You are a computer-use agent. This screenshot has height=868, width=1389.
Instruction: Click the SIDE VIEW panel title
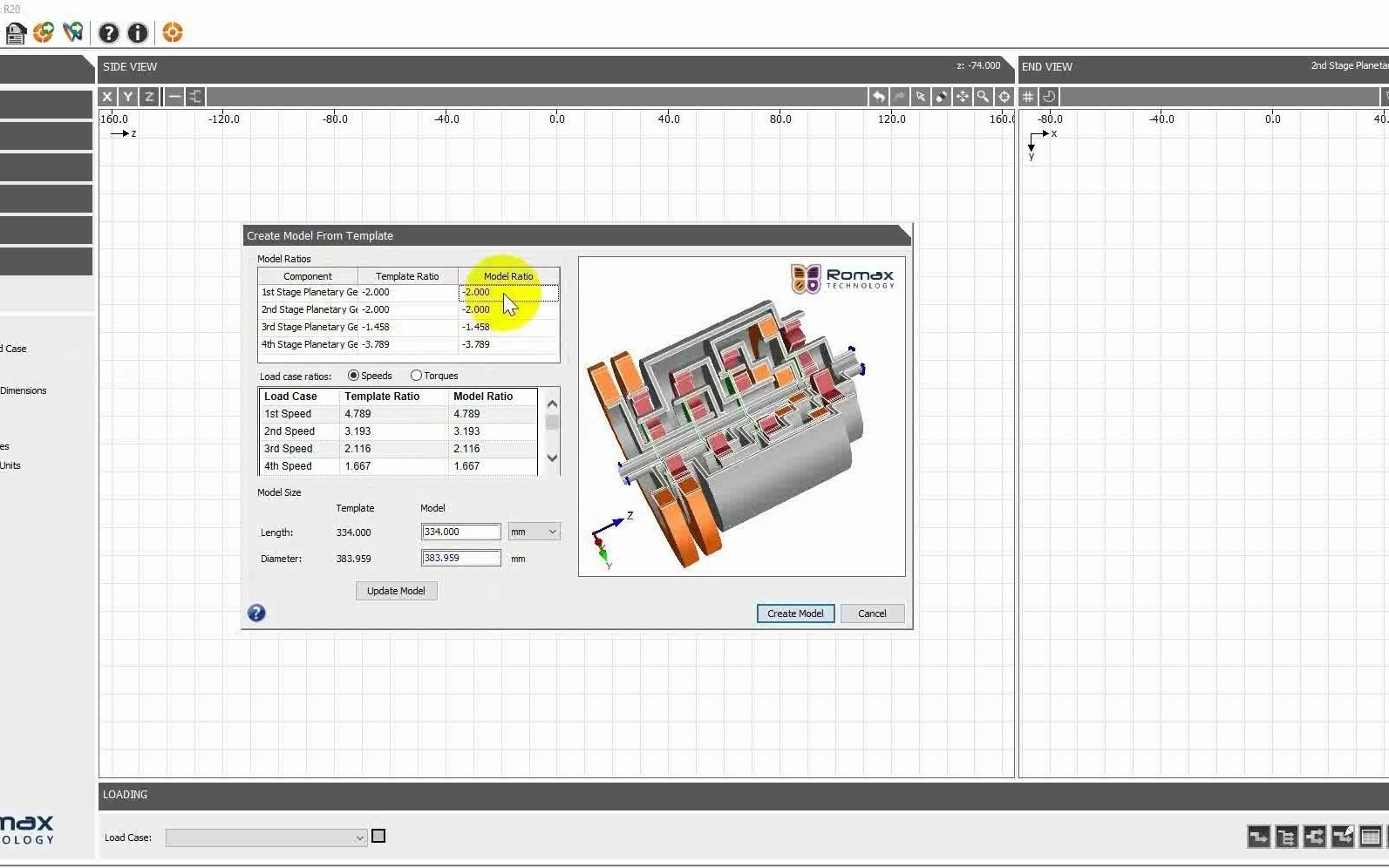pyautogui.click(x=130, y=67)
